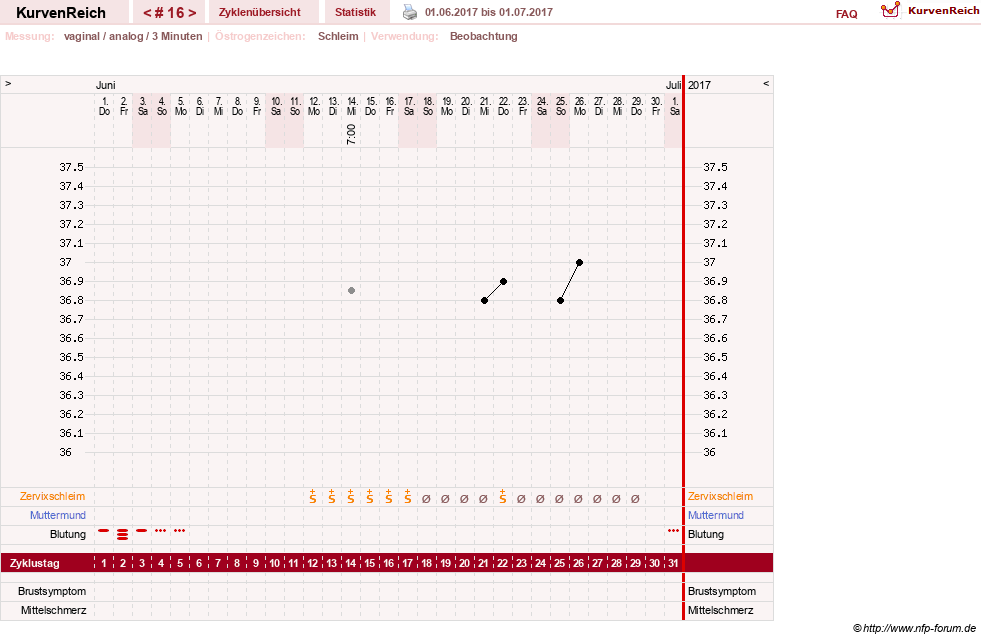Click the bleeding mark on cycle day 1
Viewport: 981px width, 640px height.
pyautogui.click(x=104, y=531)
